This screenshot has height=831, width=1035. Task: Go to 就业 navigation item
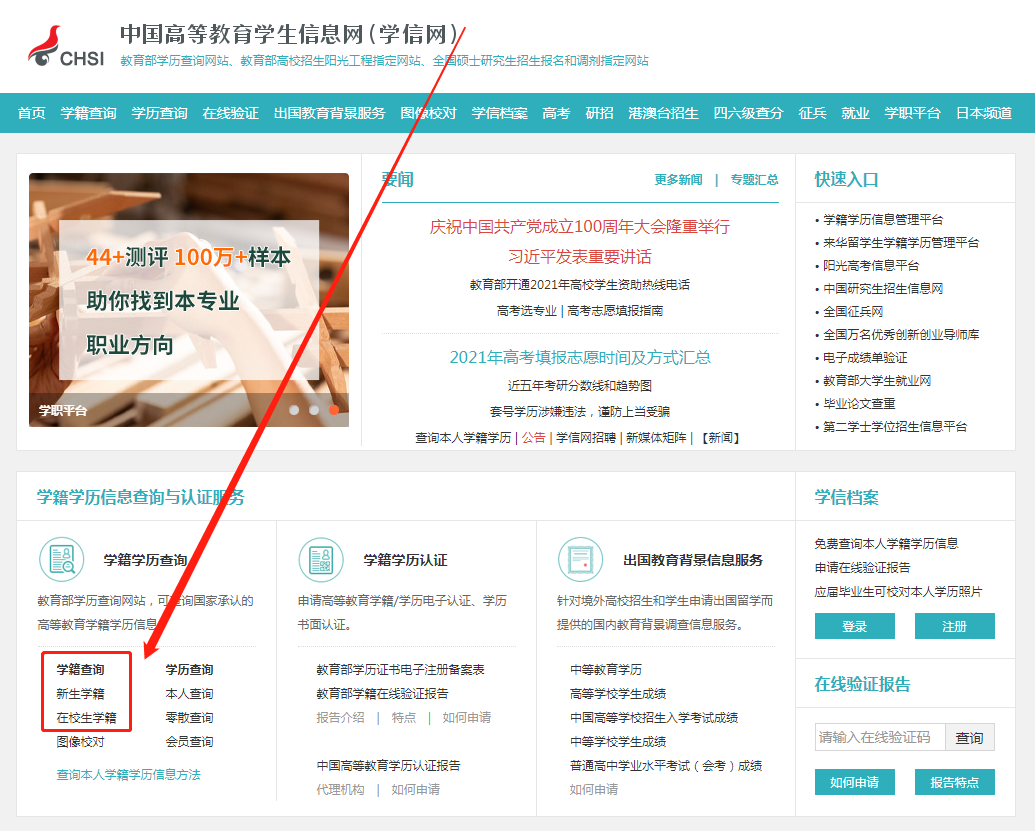click(855, 113)
